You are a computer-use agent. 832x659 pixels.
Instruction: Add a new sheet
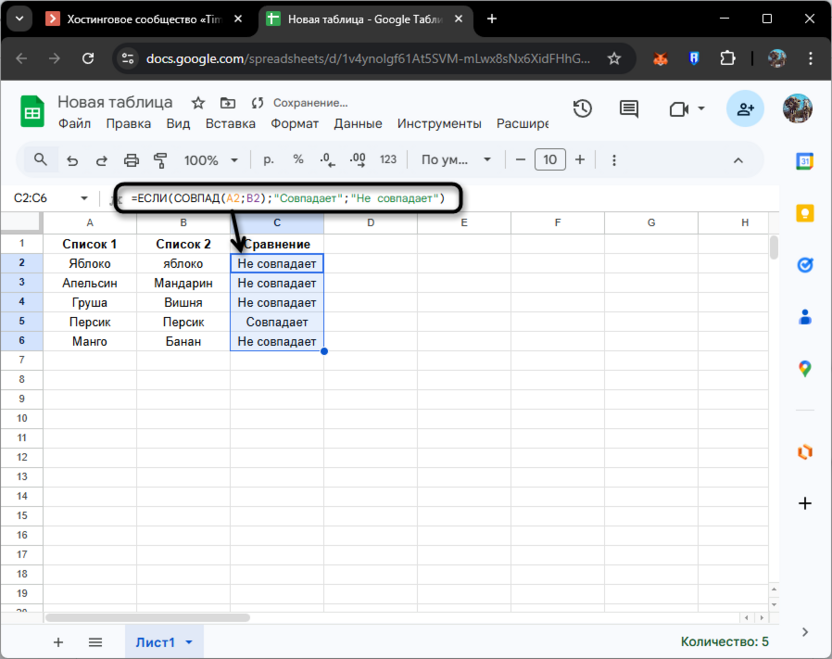pos(58,643)
